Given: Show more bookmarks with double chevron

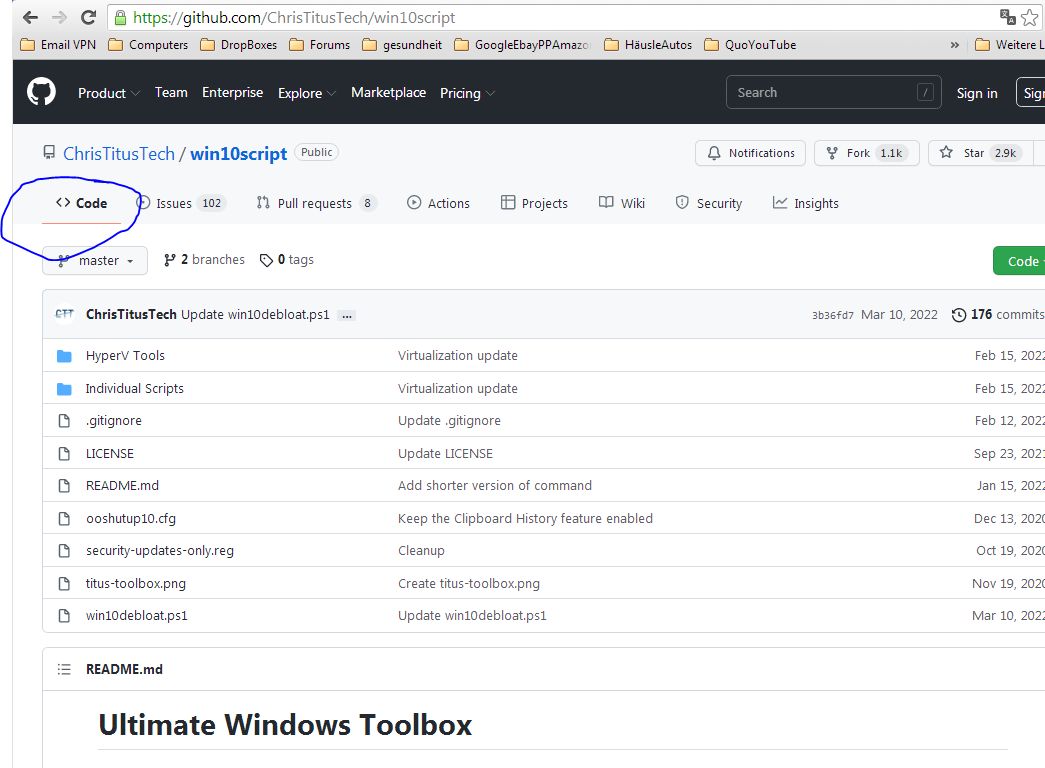Looking at the screenshot, I should pyautogui.click(x=954, y=45).
